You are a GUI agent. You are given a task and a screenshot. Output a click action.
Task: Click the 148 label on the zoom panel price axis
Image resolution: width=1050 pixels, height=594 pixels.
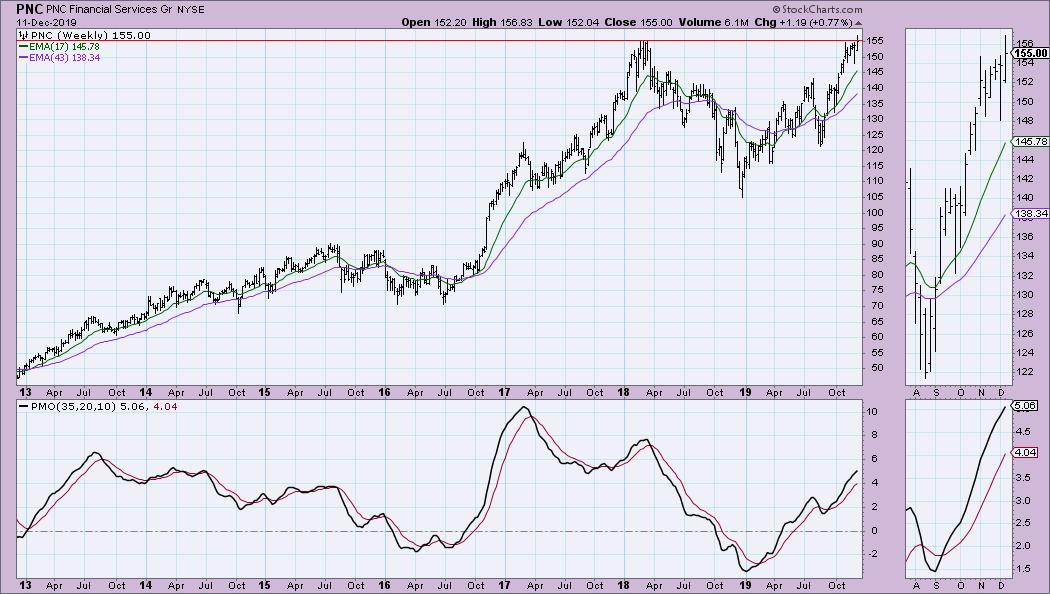point(1025,121)
